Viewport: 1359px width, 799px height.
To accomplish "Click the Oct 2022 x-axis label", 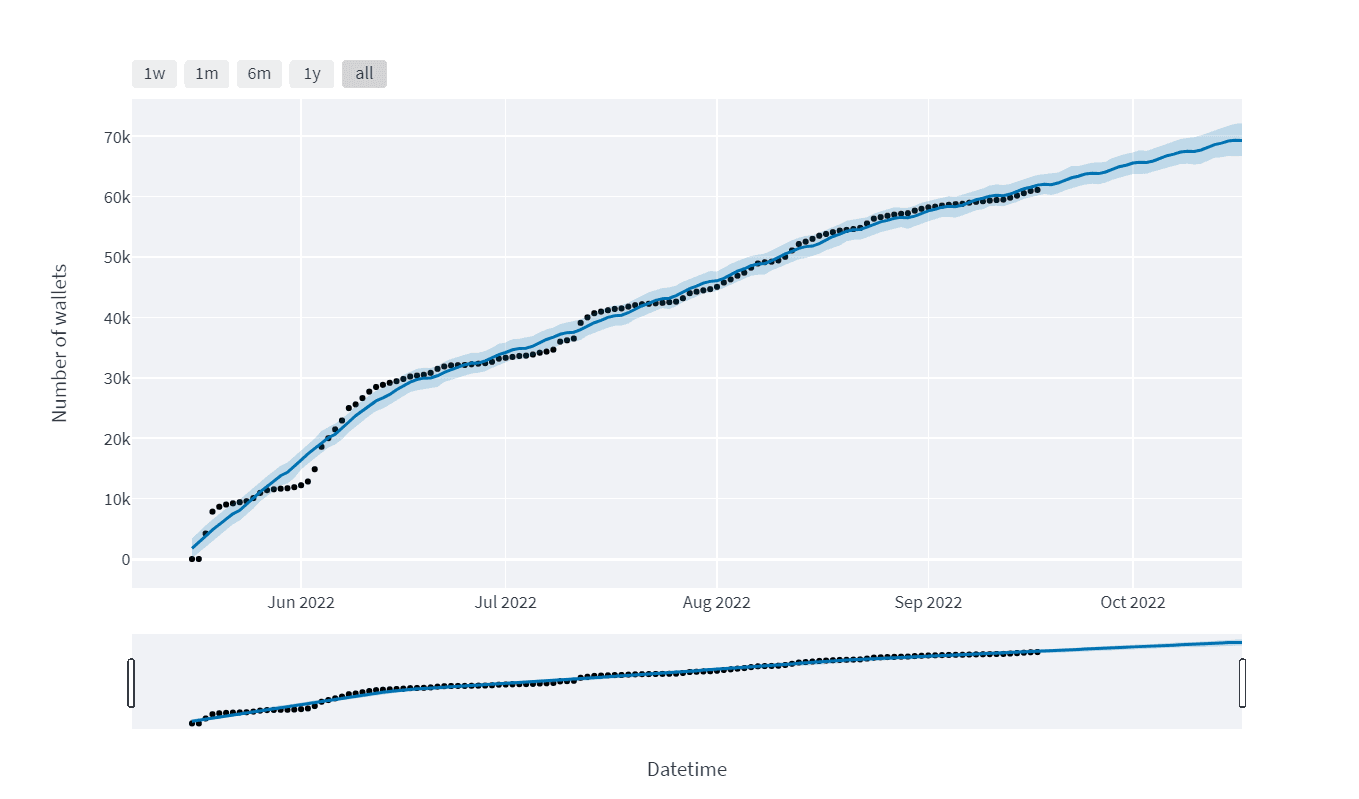I will click(x=1133, y=602).
